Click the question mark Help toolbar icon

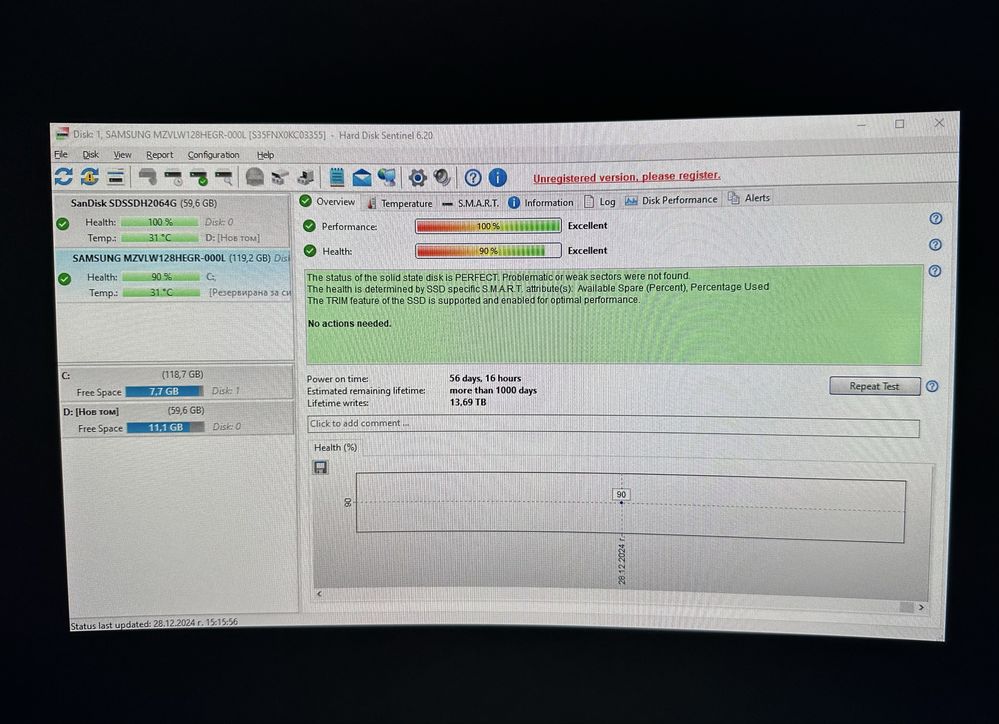pyautogui.click(x=473, y=177)
